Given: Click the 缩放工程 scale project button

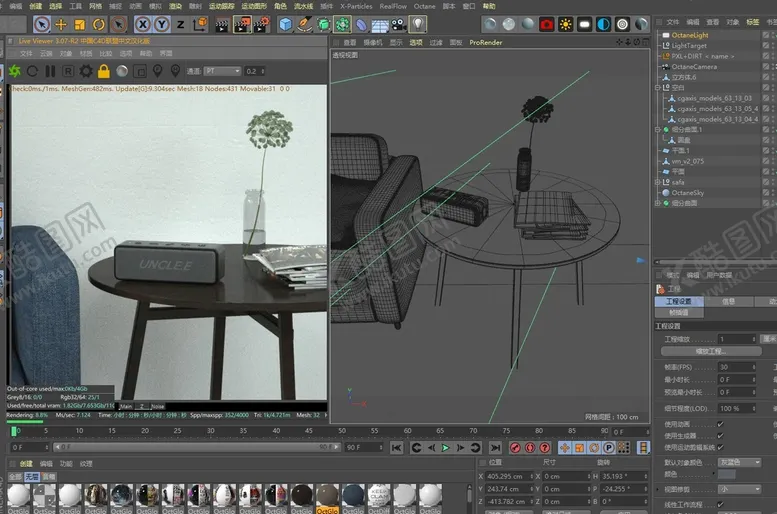Looking at the screenshot, I should [711, 351].
